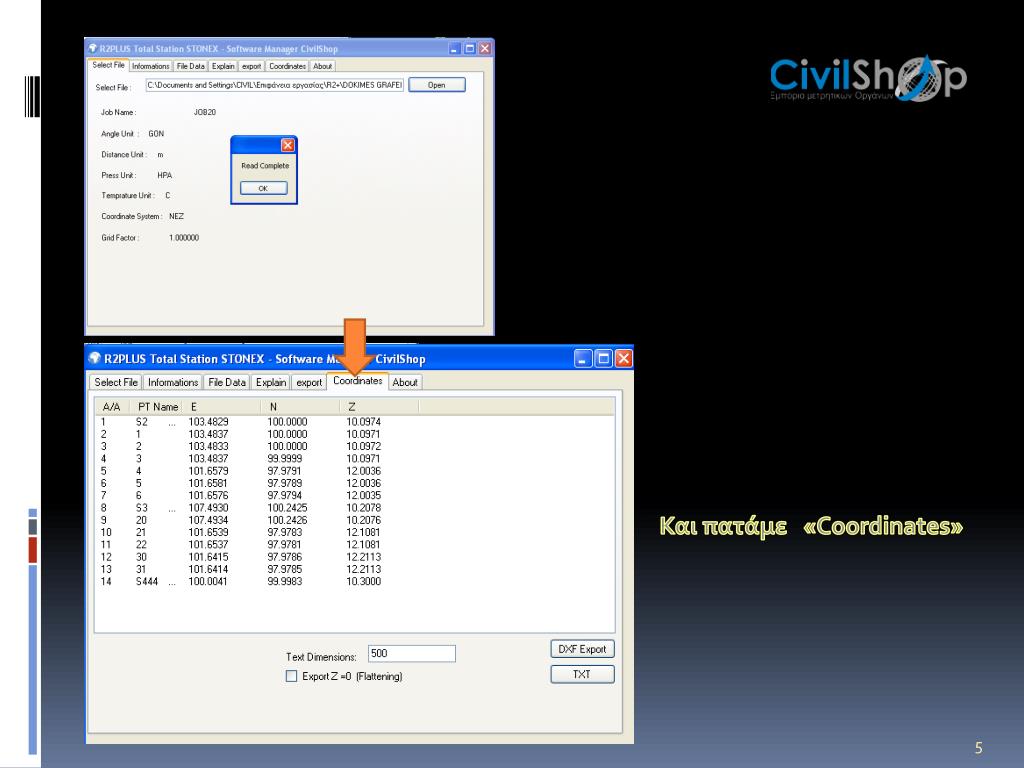The height and width of the screenshot is (768, 1024).
Task: Click the PT Name column header
Action: coord(157,407)
